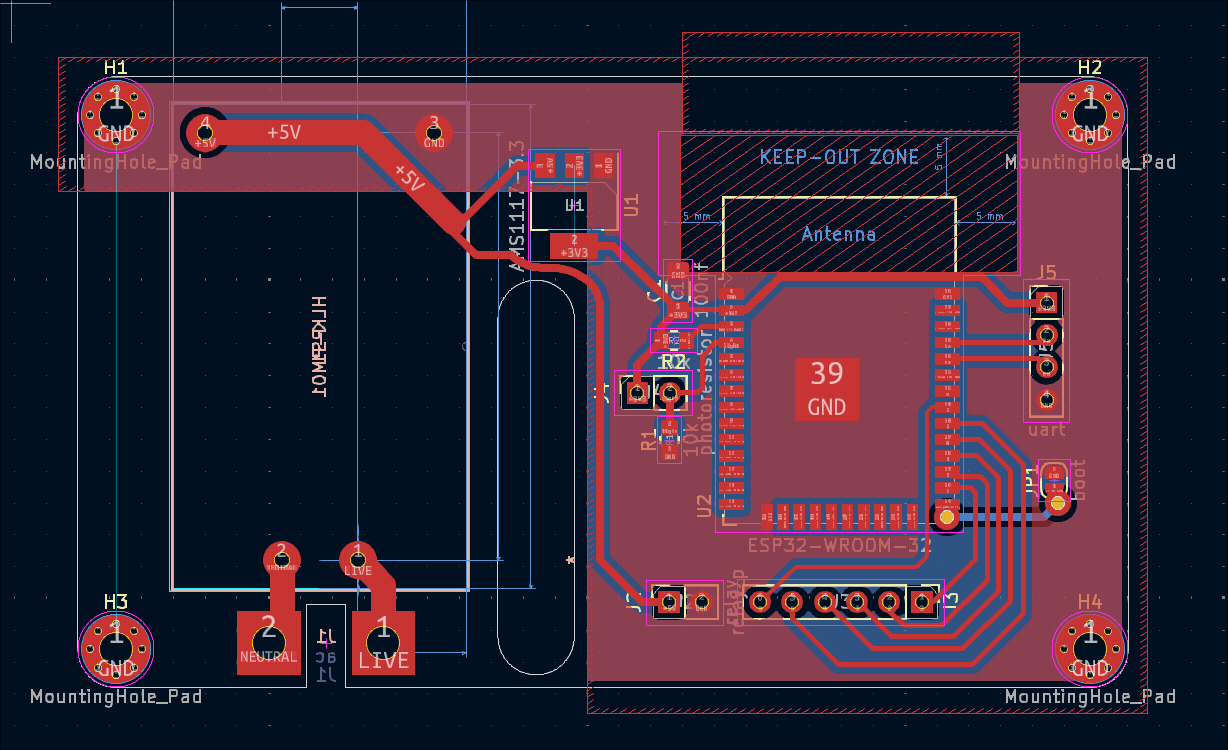This screenshot has width=1228, height=750.
Task: Select the +3V3 pad of U1 regulator
Action: (x=573, y=246)
